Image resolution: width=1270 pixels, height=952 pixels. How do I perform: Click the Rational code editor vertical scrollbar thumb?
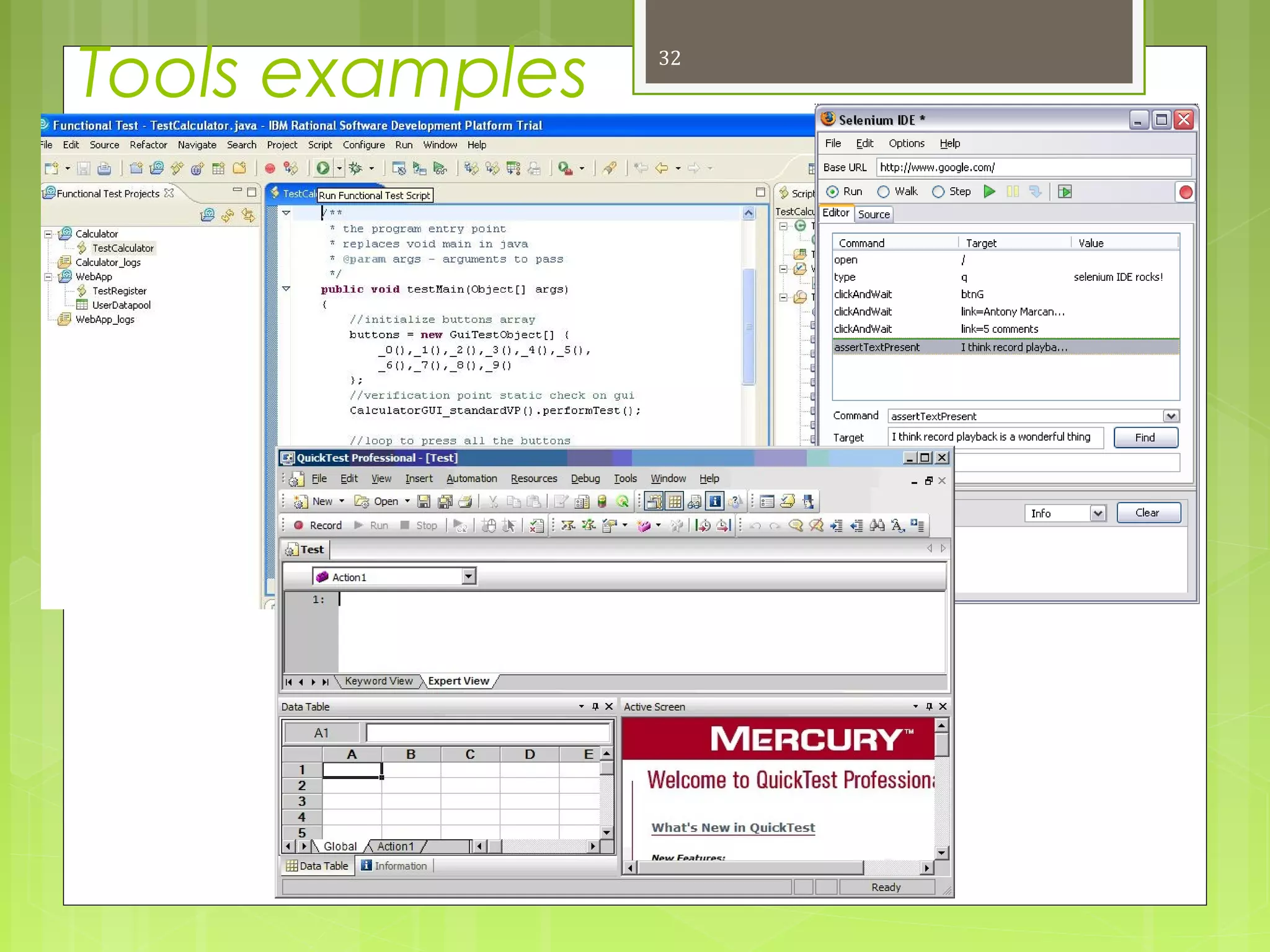pyautogui.click(x=748, y=326)
